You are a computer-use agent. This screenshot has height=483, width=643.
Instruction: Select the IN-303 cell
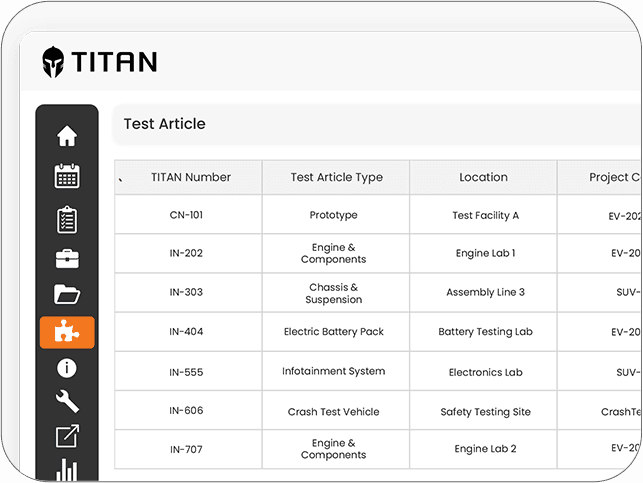(x=188, y=292)
